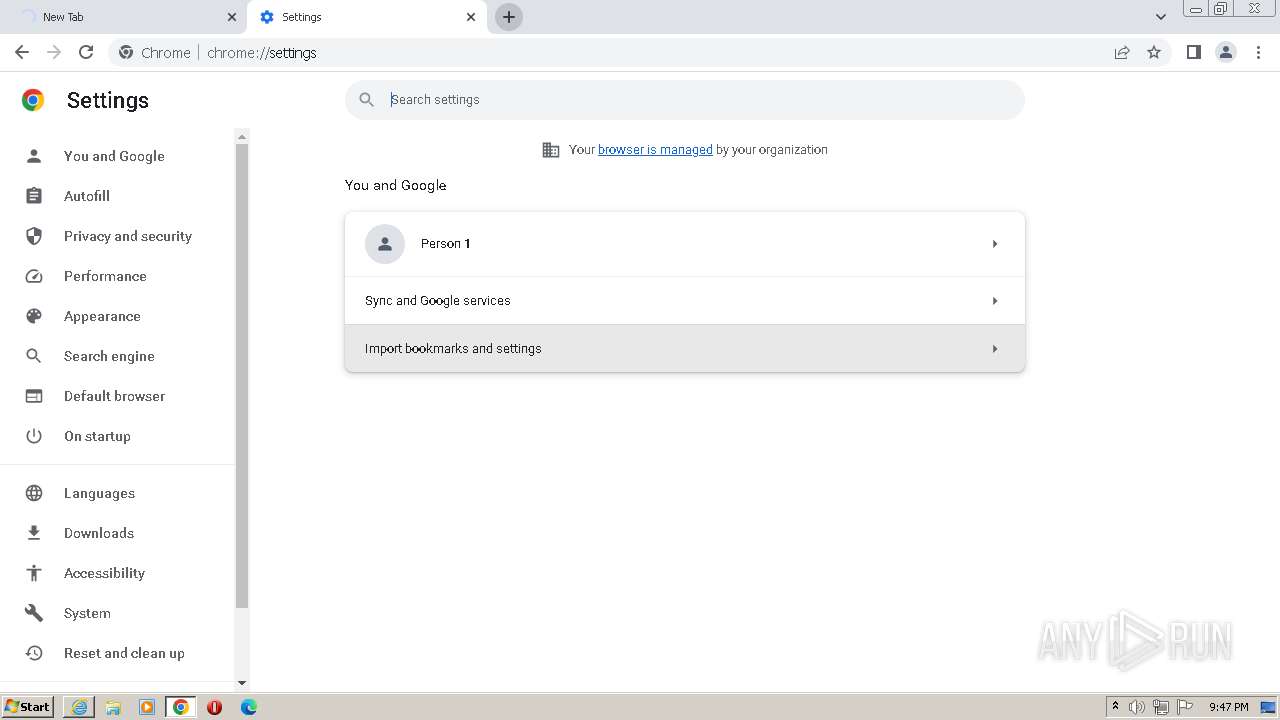Bookmark this tab with star icon
Viewport: 1280px width, 720px height.
tap(1154, 52)
